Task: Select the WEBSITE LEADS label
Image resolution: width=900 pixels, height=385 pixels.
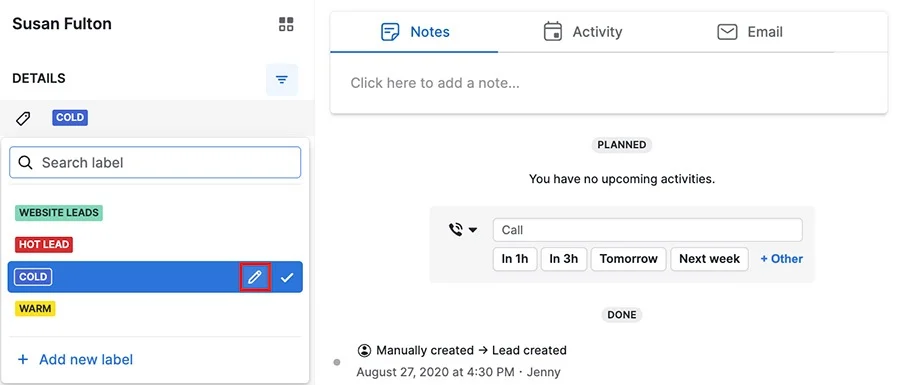Action: 59,213
